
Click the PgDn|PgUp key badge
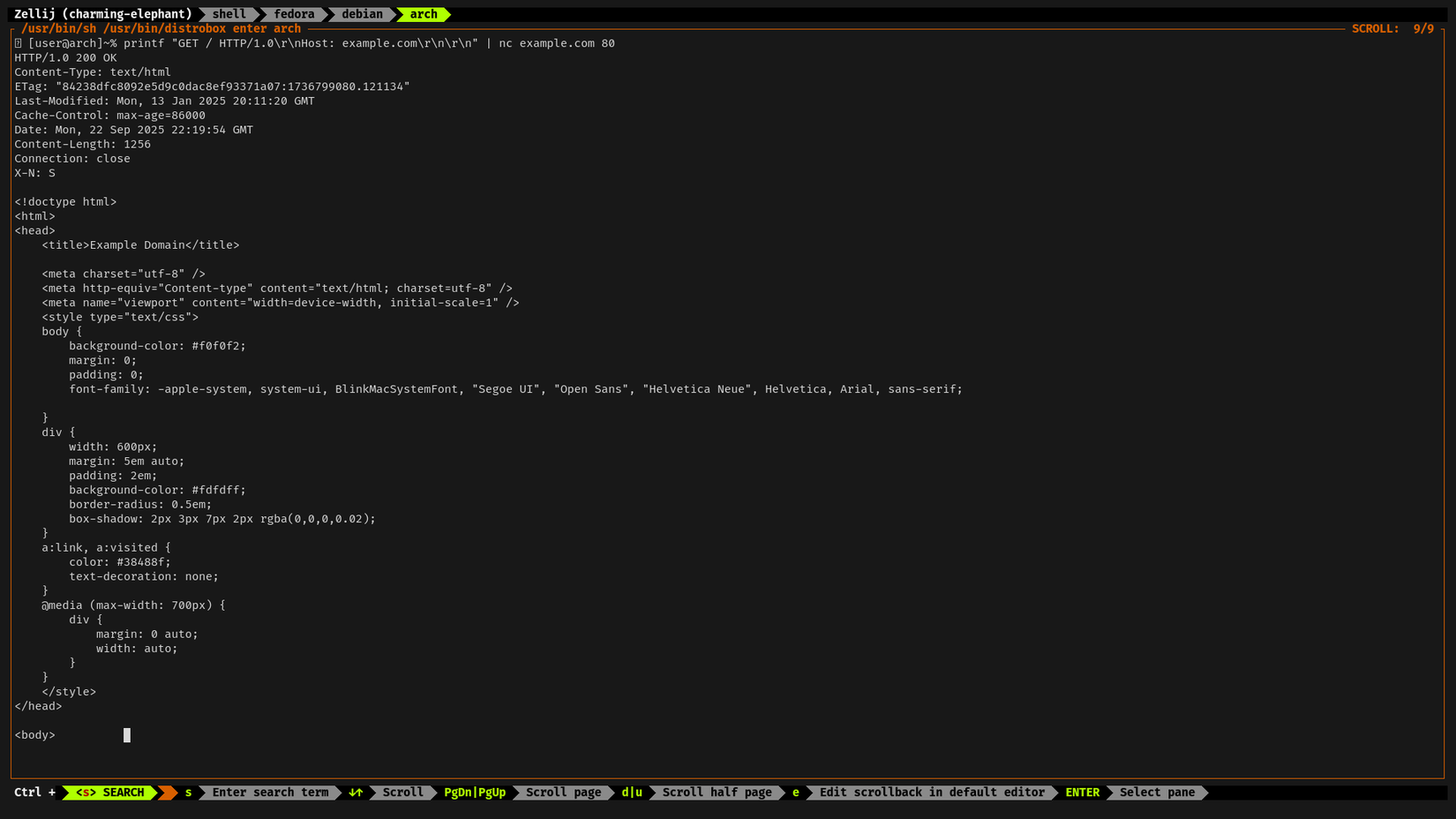(x=474, y=792)
